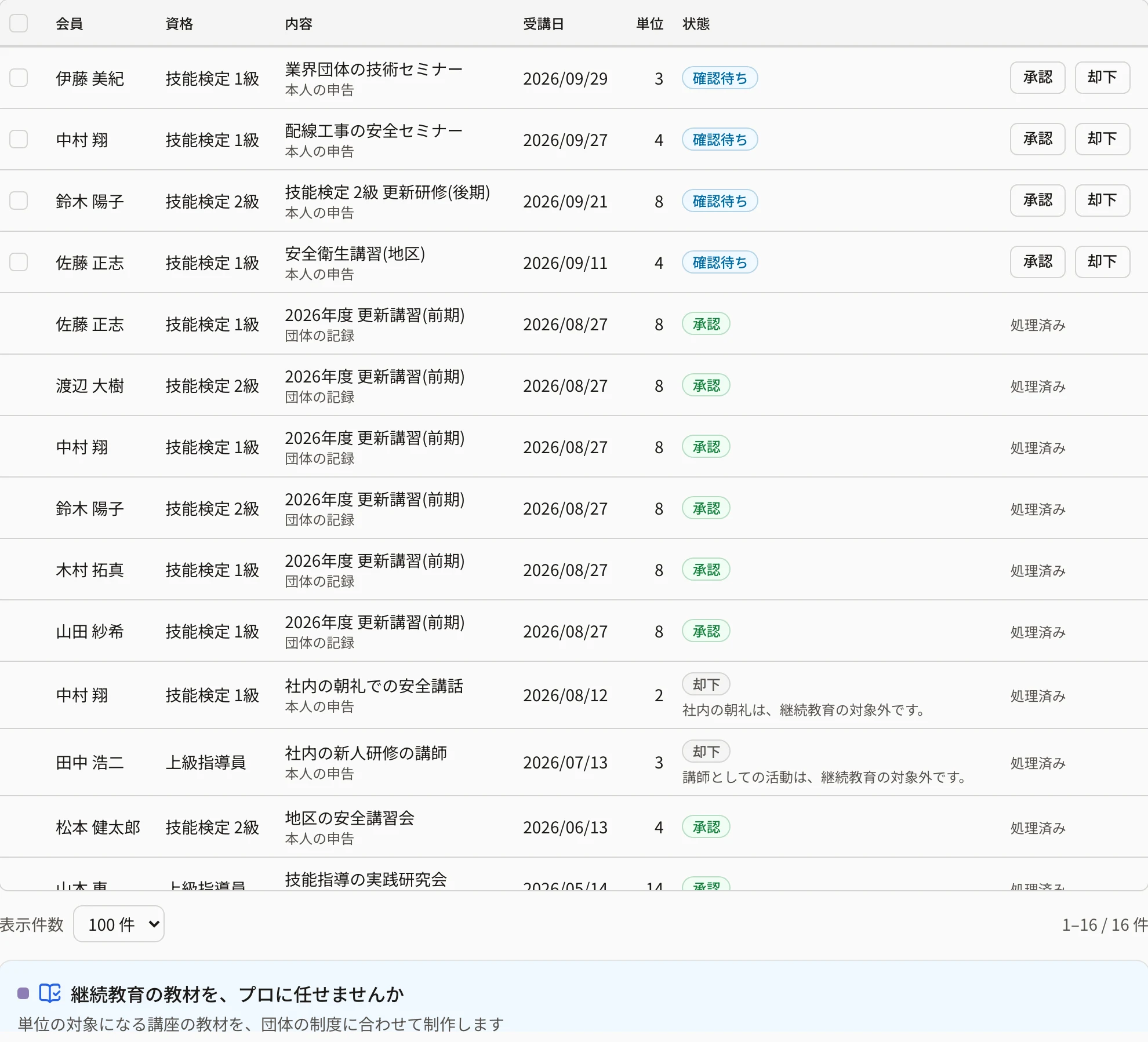1148x1042 pixels.
Task: Click the 内容 column header
Action: click(x=299, y=24)
